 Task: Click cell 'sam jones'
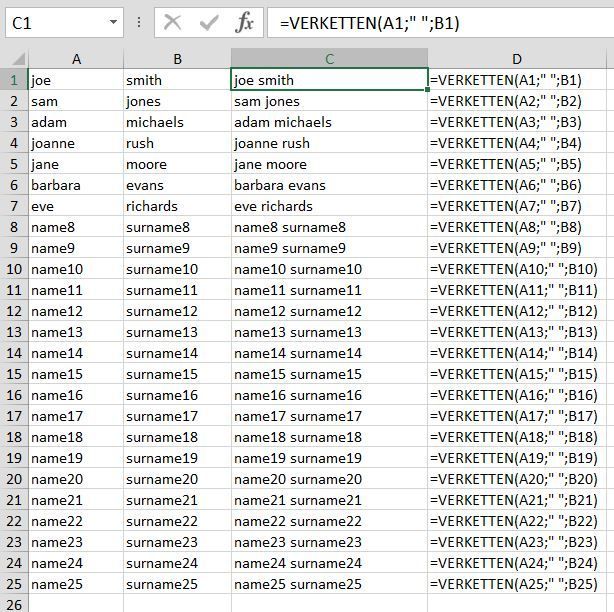[x=329, y=101]
